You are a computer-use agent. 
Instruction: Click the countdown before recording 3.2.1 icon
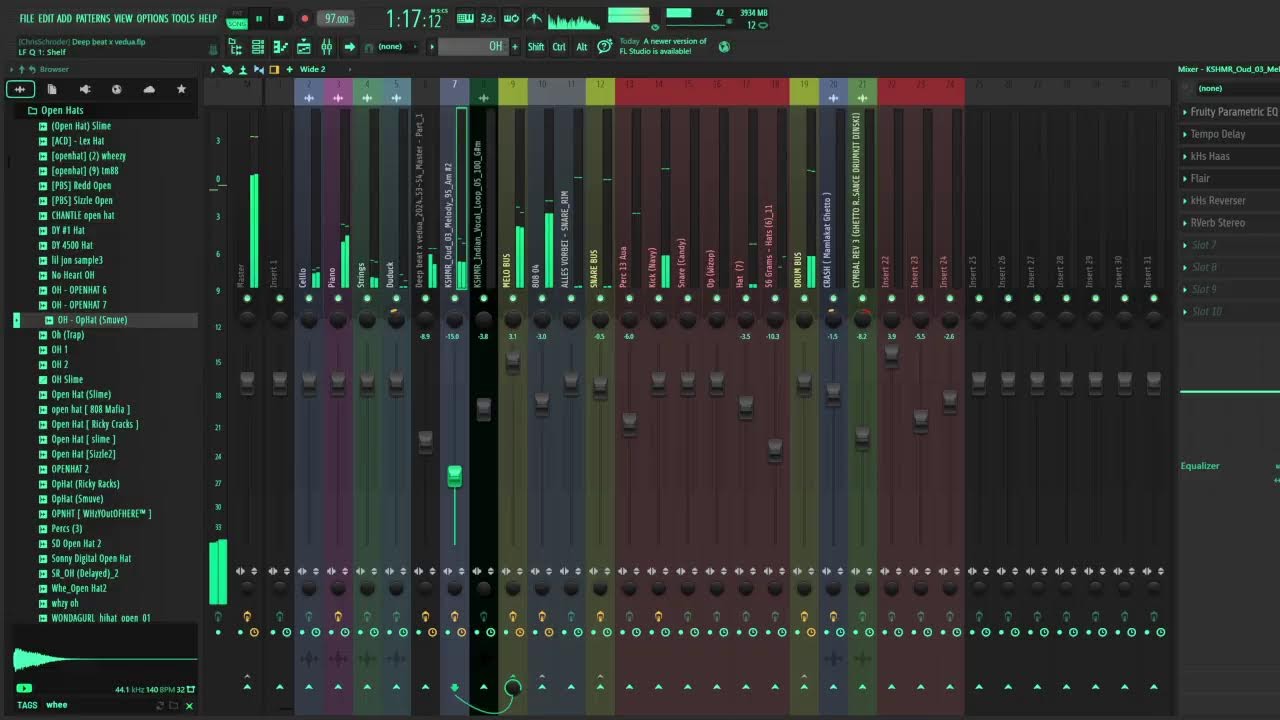(488, 18)
